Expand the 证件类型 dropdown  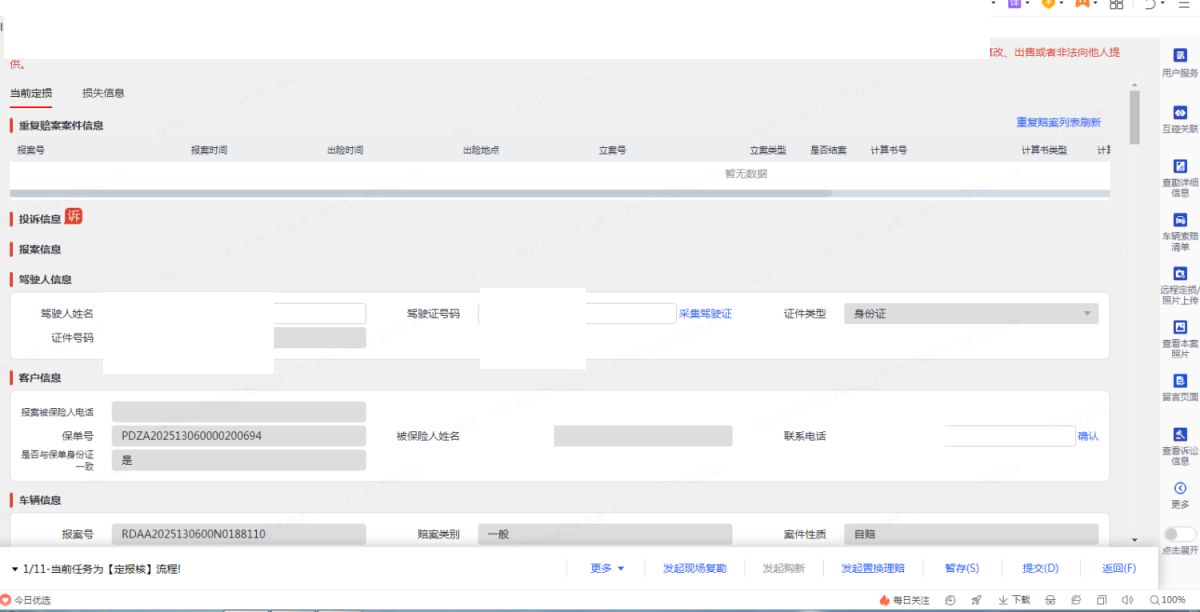(x=1087, y=314)
